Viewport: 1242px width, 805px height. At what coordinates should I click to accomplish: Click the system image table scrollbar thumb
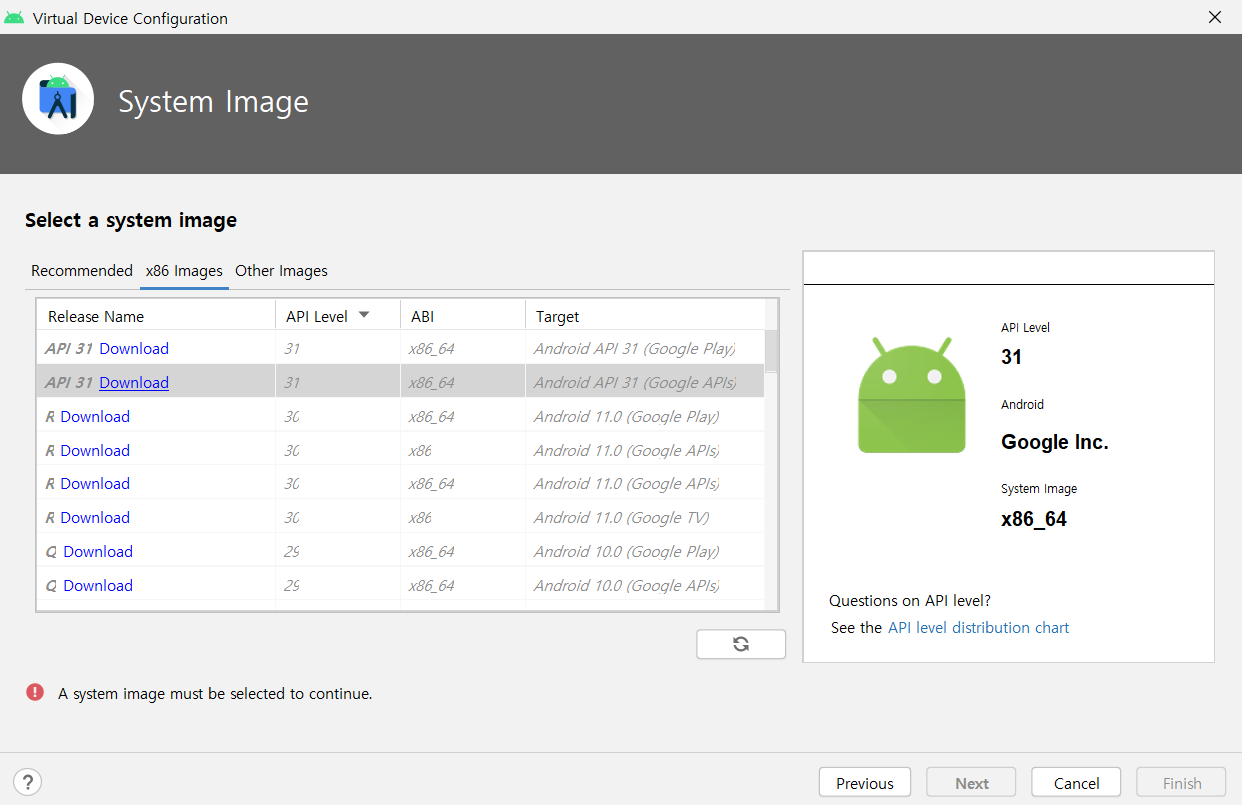click(772, 351)
